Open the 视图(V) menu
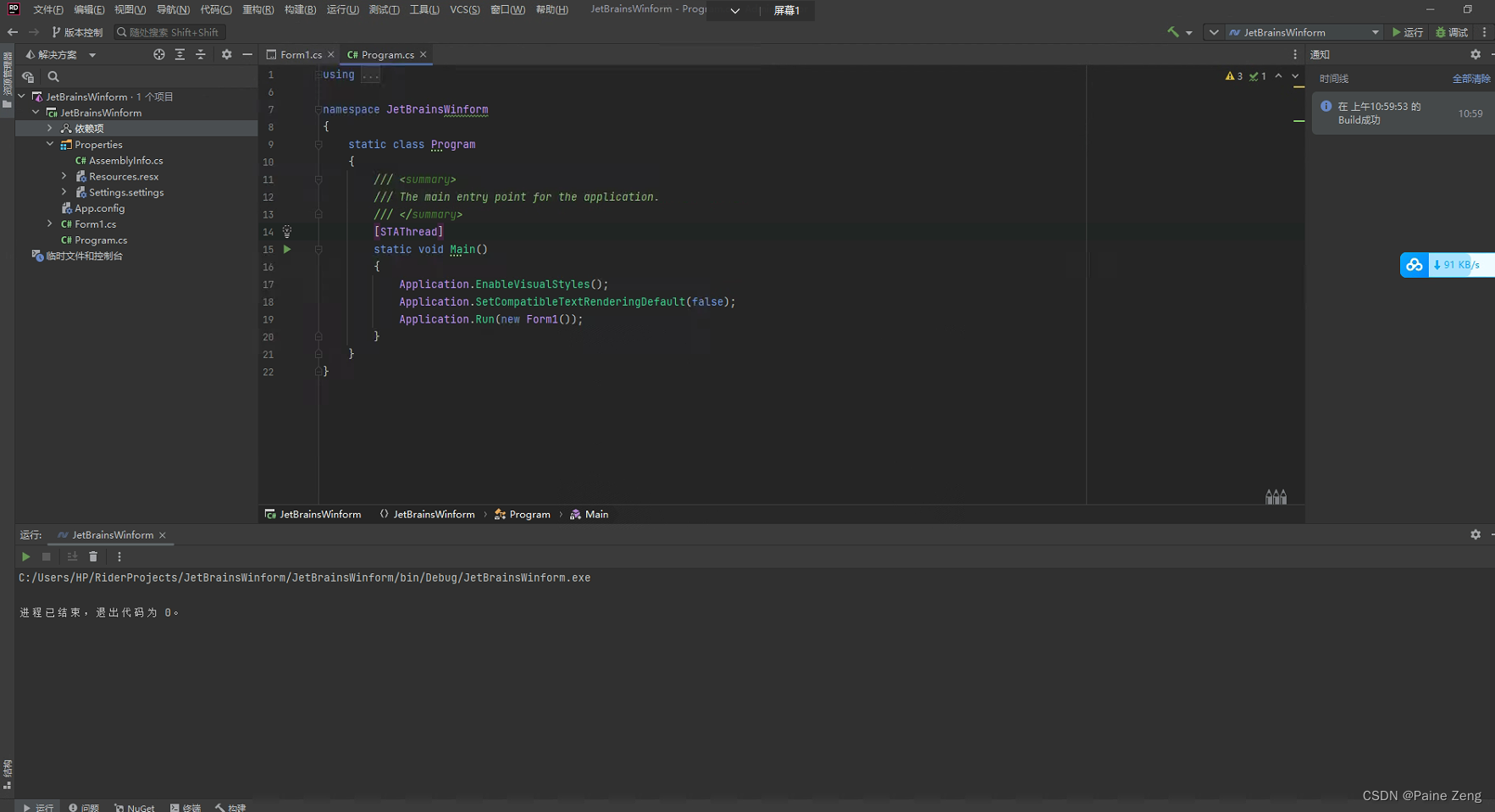The height and width of the screenshot is (812, 1495). pyautogui.click(x=130, y=10)
